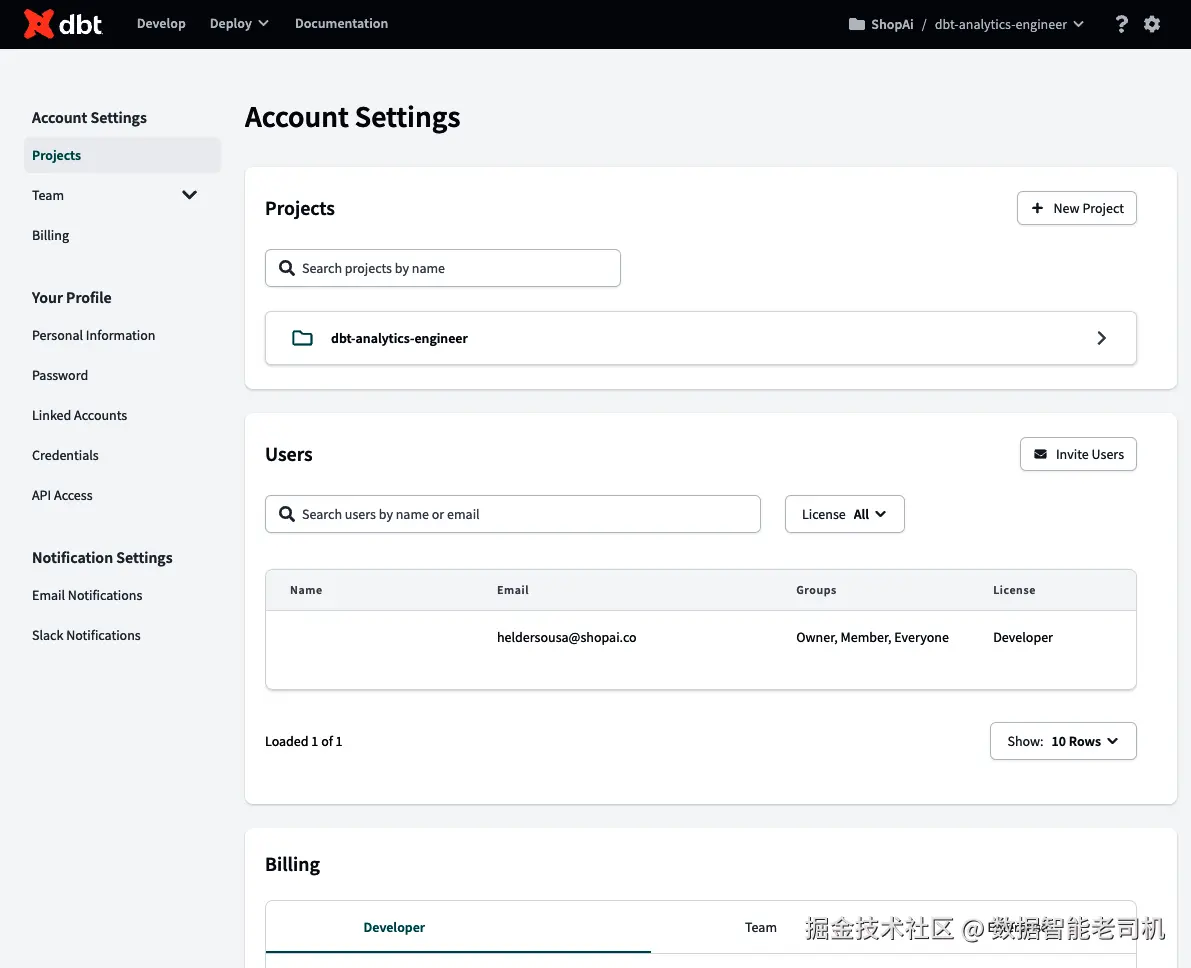The image size is (1191, 968).
Task: Click the ShopAi folder icon in header
Action: click(856, 24)
